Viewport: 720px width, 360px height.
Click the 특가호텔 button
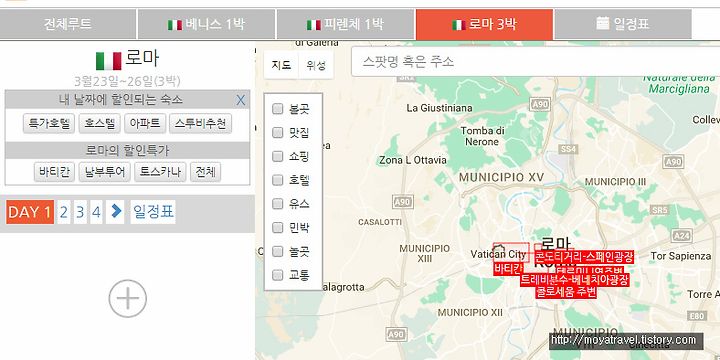pyautogui.click(x=49, y=124)
